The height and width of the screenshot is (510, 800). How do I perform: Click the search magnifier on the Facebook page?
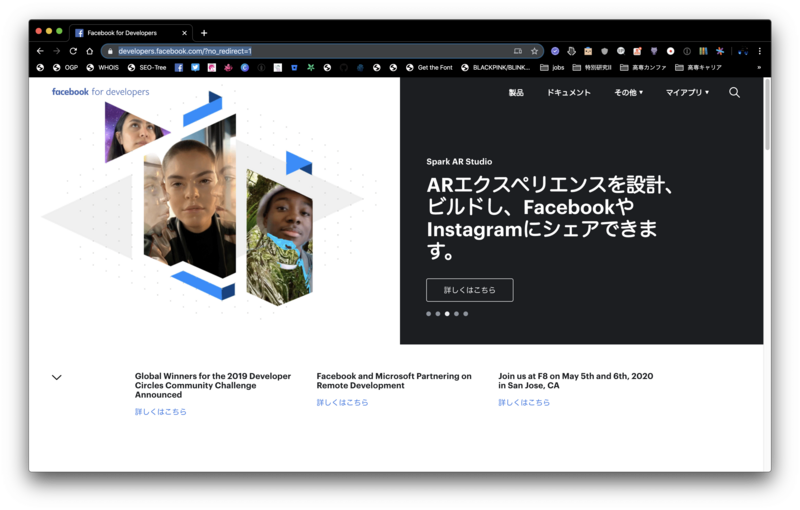pos(734,92)
